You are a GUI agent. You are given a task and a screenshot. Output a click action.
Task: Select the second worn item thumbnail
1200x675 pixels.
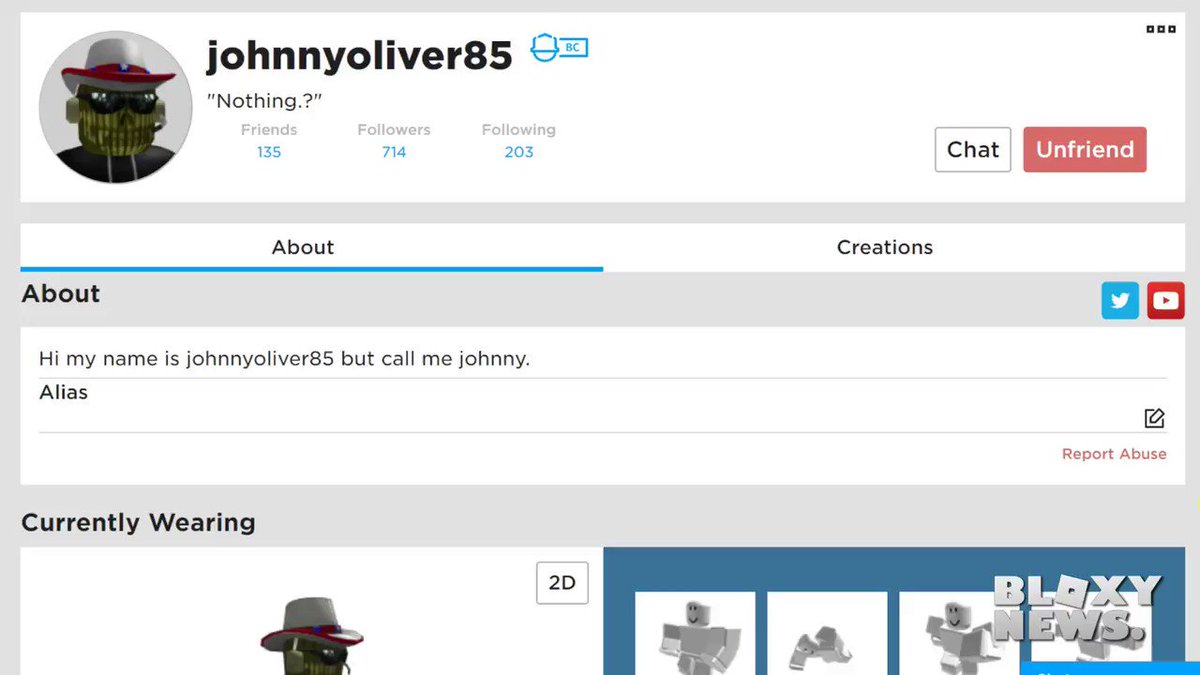[x=827, y=633]
